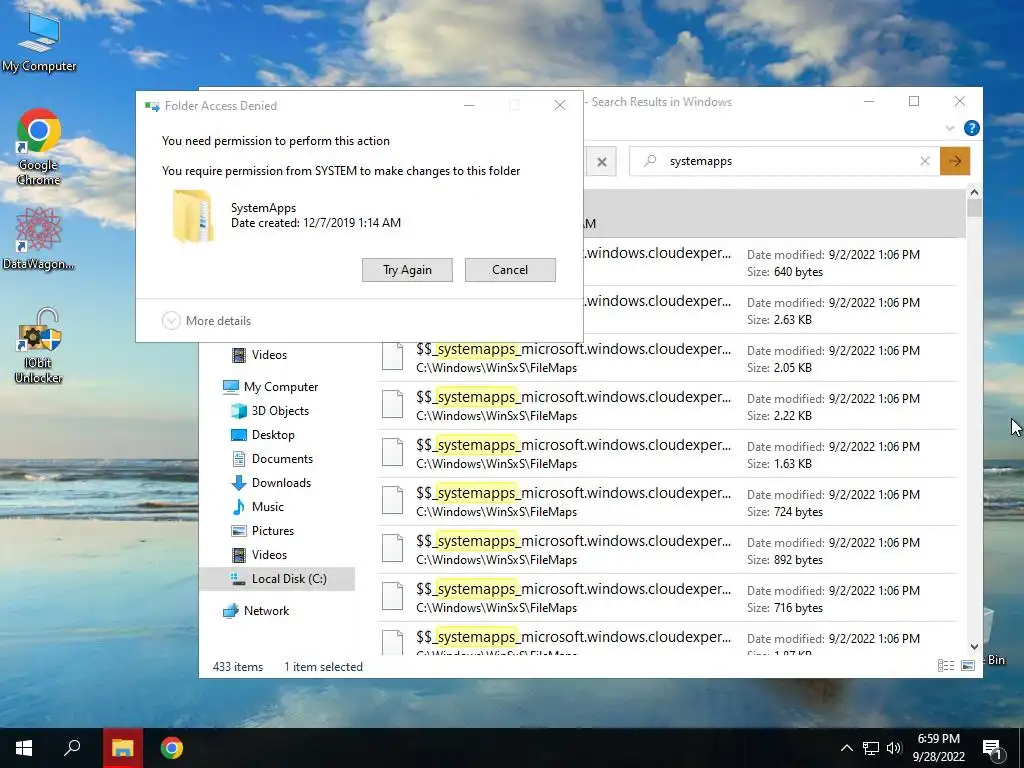Select the result file sized 716 bytes
This screenshot has height=768, width=1024.
667,598
